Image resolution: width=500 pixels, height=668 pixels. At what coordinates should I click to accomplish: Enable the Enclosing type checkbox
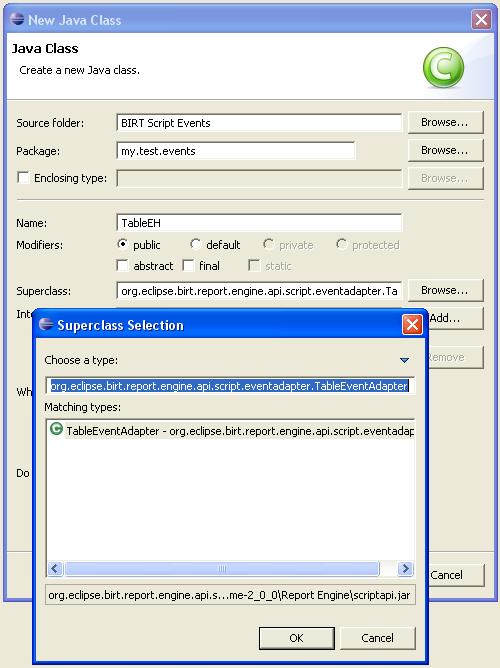click(x=23, y=177)
